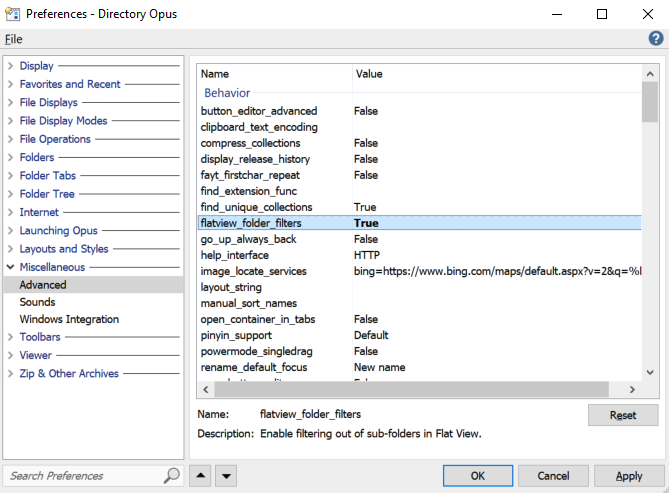This screenshot has height=493, width=669.
Task: Expand the Toolbars category
Action: pos(10,337)
